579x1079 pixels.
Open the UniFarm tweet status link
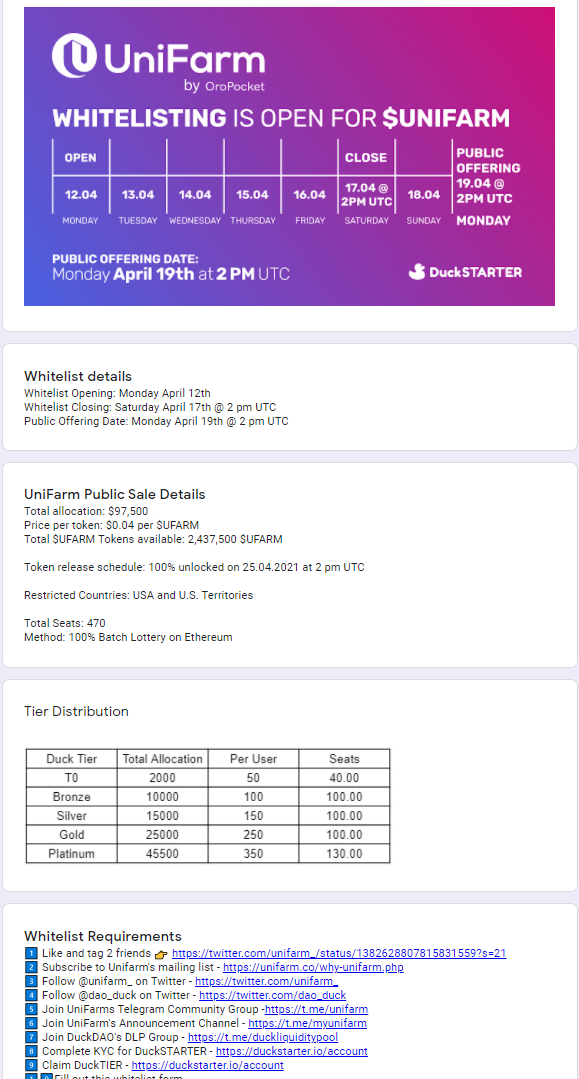pos(339,954)
